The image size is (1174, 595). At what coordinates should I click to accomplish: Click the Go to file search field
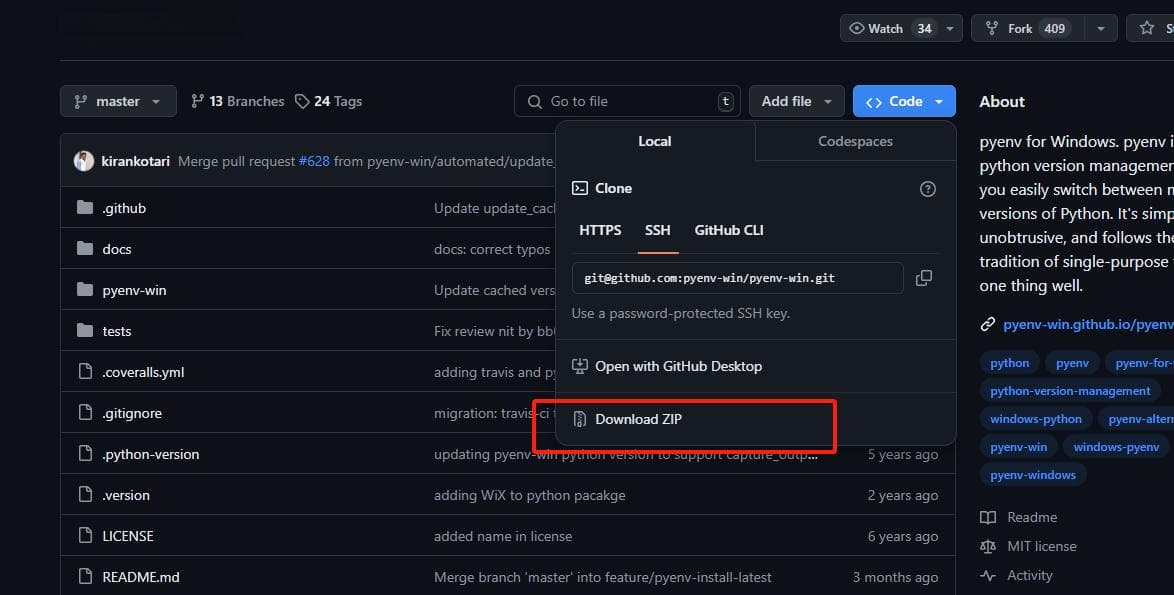point(627,101)
